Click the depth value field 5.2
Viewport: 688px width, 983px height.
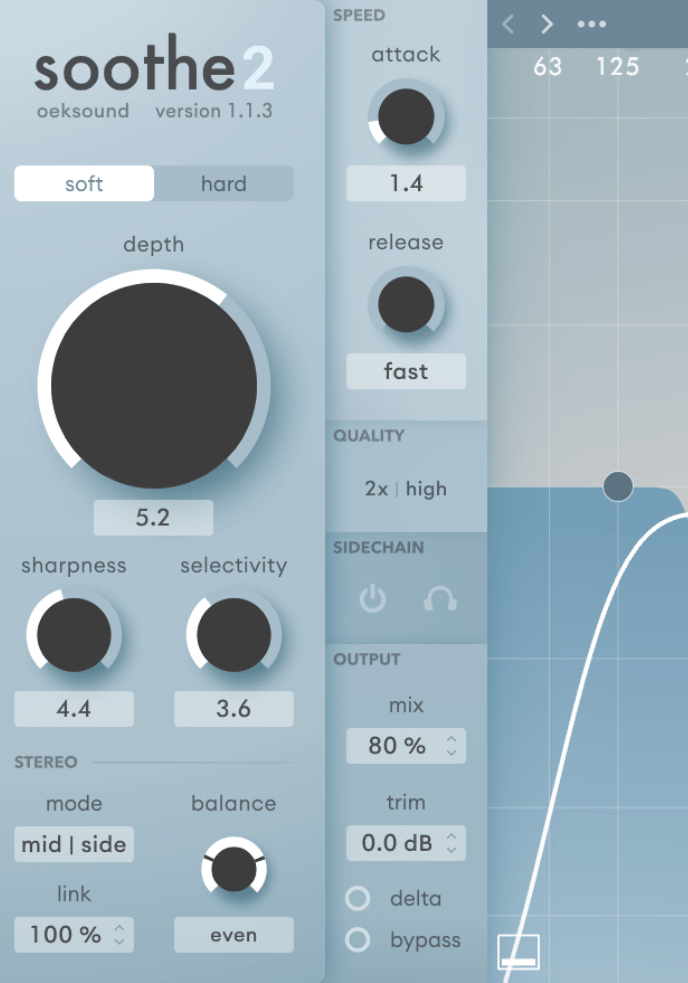coord(153,517)
